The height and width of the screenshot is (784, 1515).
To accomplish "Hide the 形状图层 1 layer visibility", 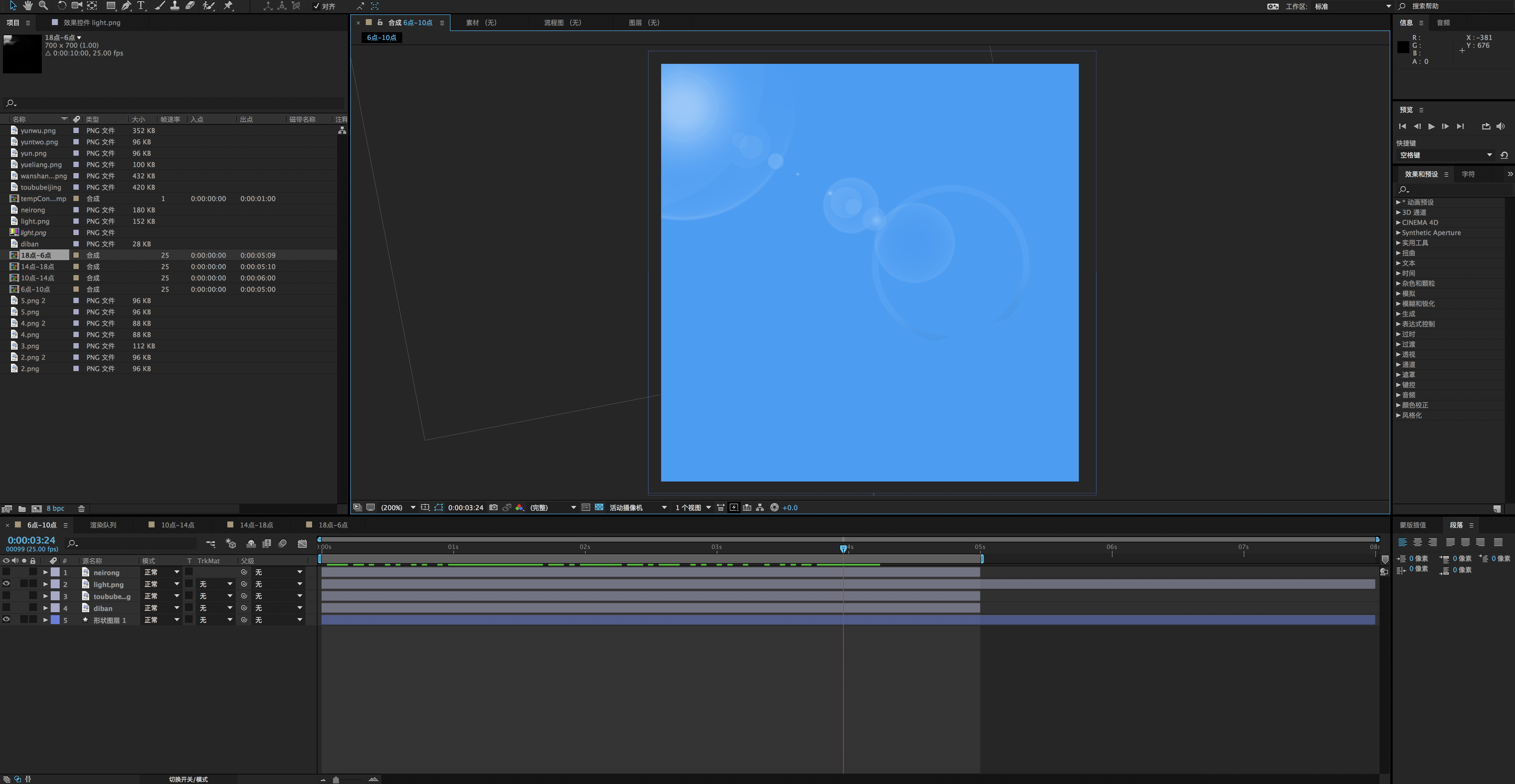I will coord(7,619).
